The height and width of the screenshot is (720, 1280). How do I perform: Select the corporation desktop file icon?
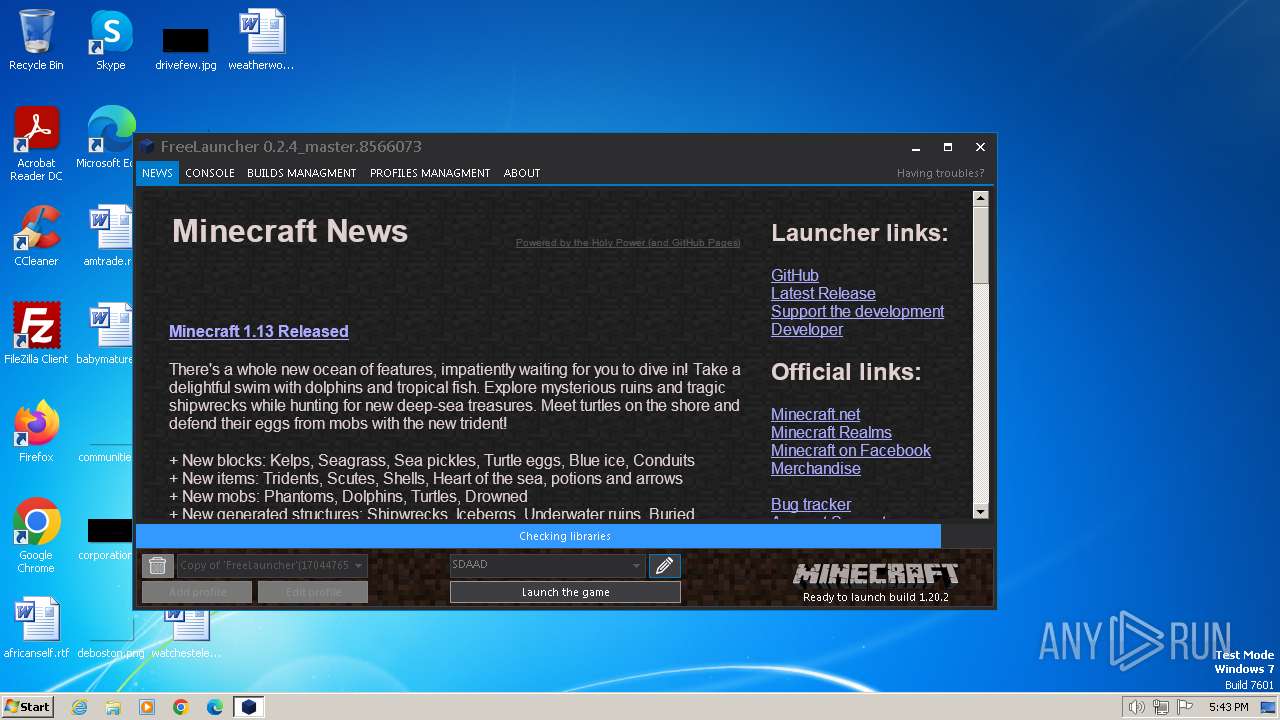[108, 538]
